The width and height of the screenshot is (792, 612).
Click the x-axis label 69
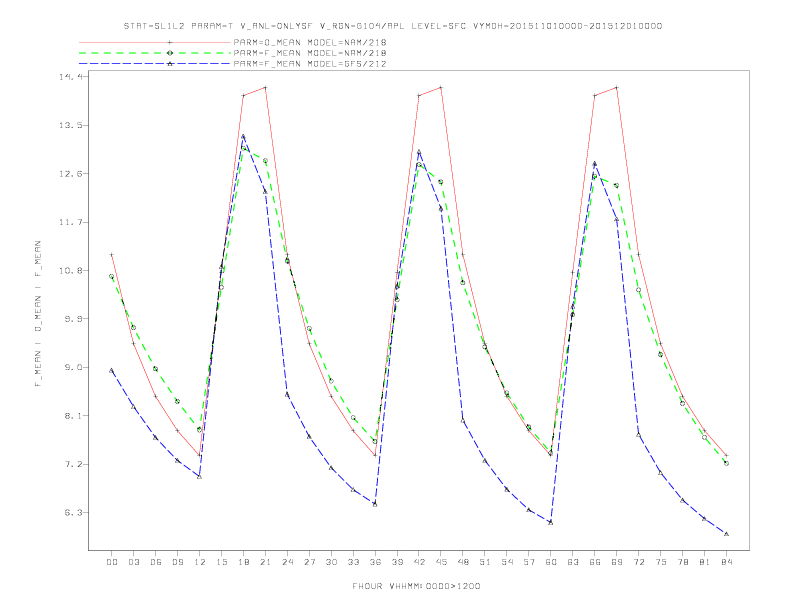617,562
